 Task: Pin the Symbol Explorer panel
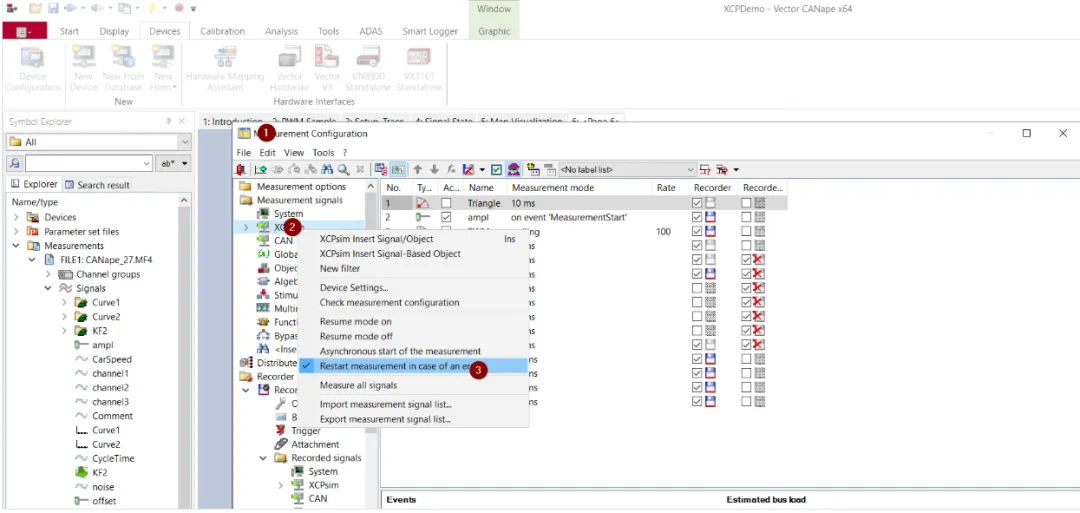169,122
